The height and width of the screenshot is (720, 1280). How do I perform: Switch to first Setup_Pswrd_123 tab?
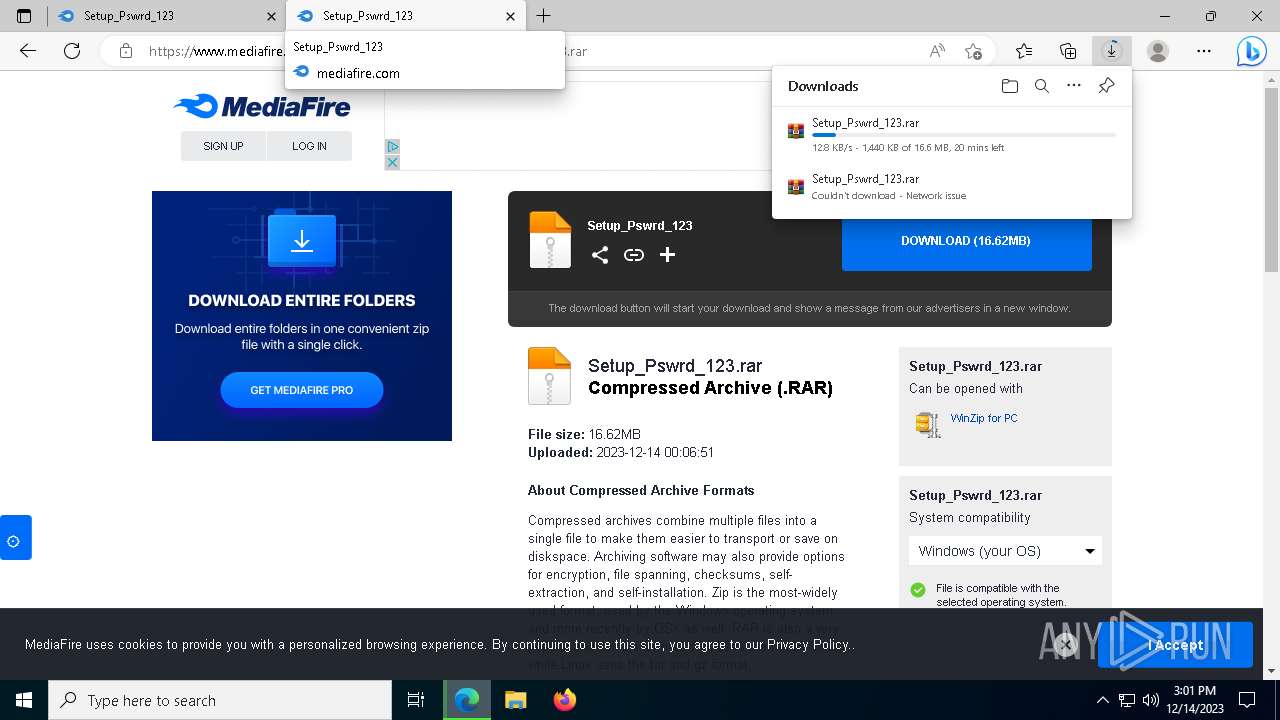click(166, 16)
